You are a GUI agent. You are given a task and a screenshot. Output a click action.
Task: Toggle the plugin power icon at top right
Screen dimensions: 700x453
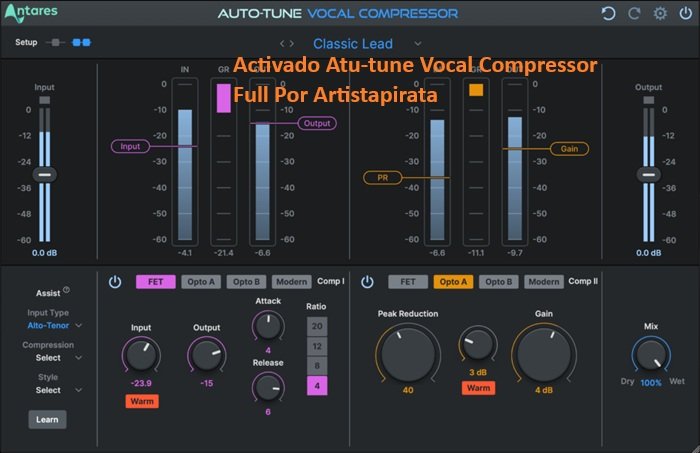click(x=686, y=13)
